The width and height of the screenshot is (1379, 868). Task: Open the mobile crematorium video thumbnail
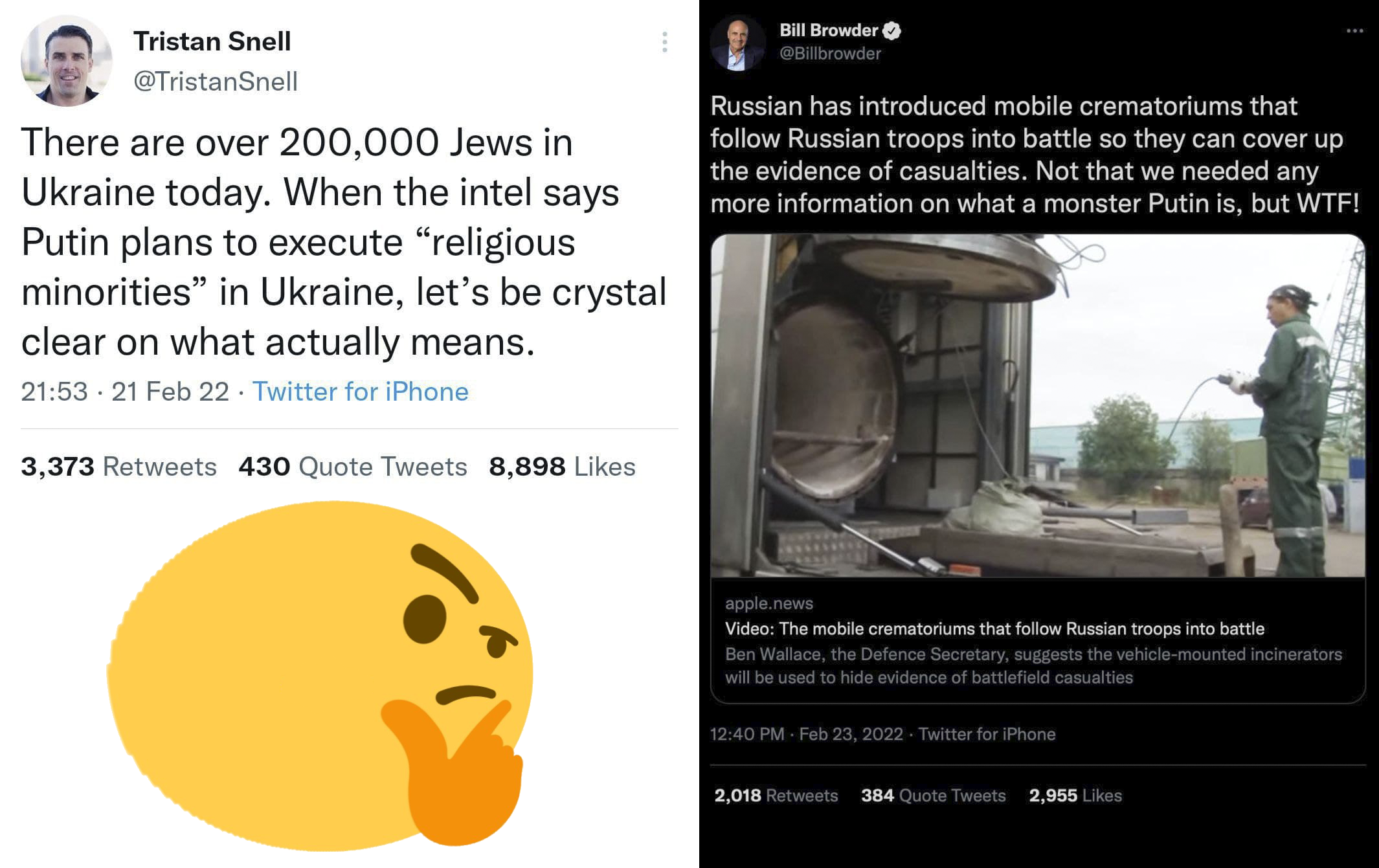click(x=1038, y=405)
